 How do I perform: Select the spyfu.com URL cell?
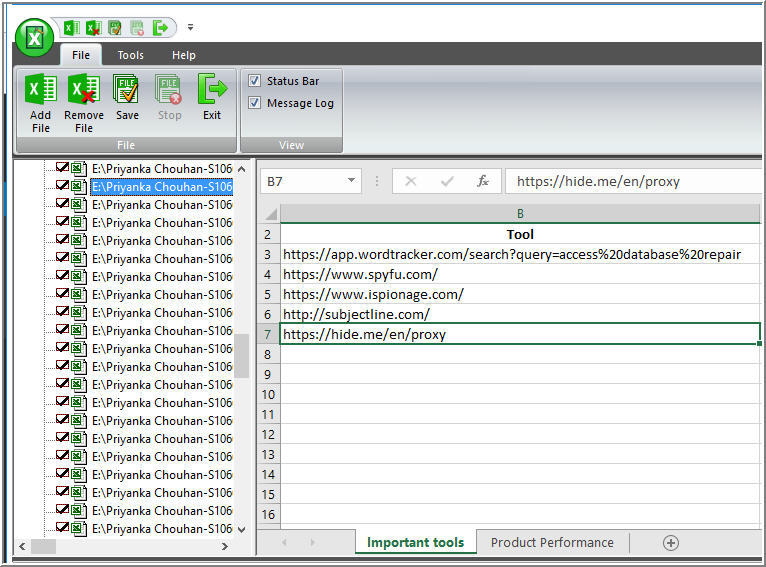pos(520,274)
